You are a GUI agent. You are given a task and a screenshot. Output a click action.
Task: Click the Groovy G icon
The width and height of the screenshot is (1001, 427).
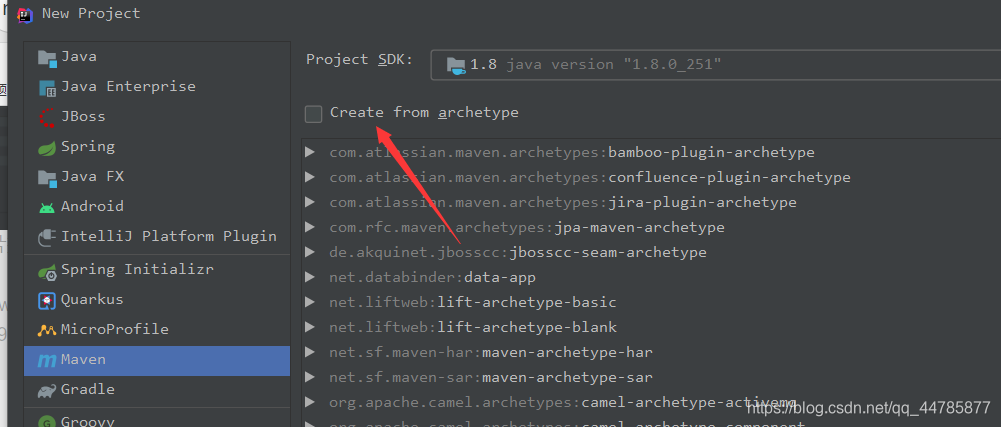pos(47,421)
